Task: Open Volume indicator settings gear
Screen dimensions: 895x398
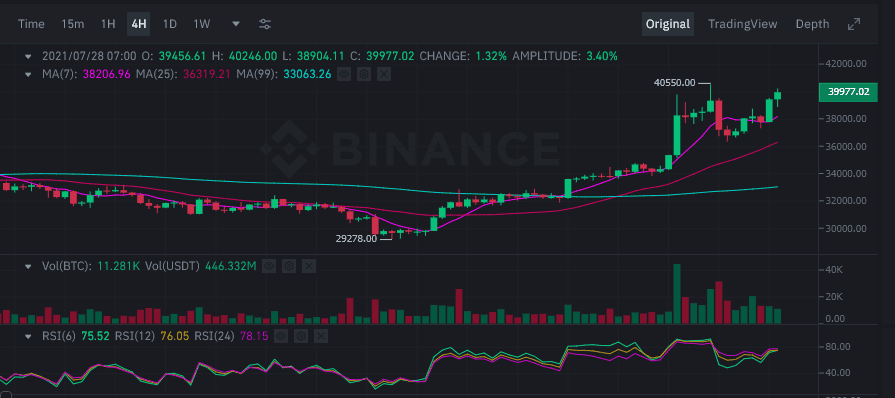Action: coord(288,266)
